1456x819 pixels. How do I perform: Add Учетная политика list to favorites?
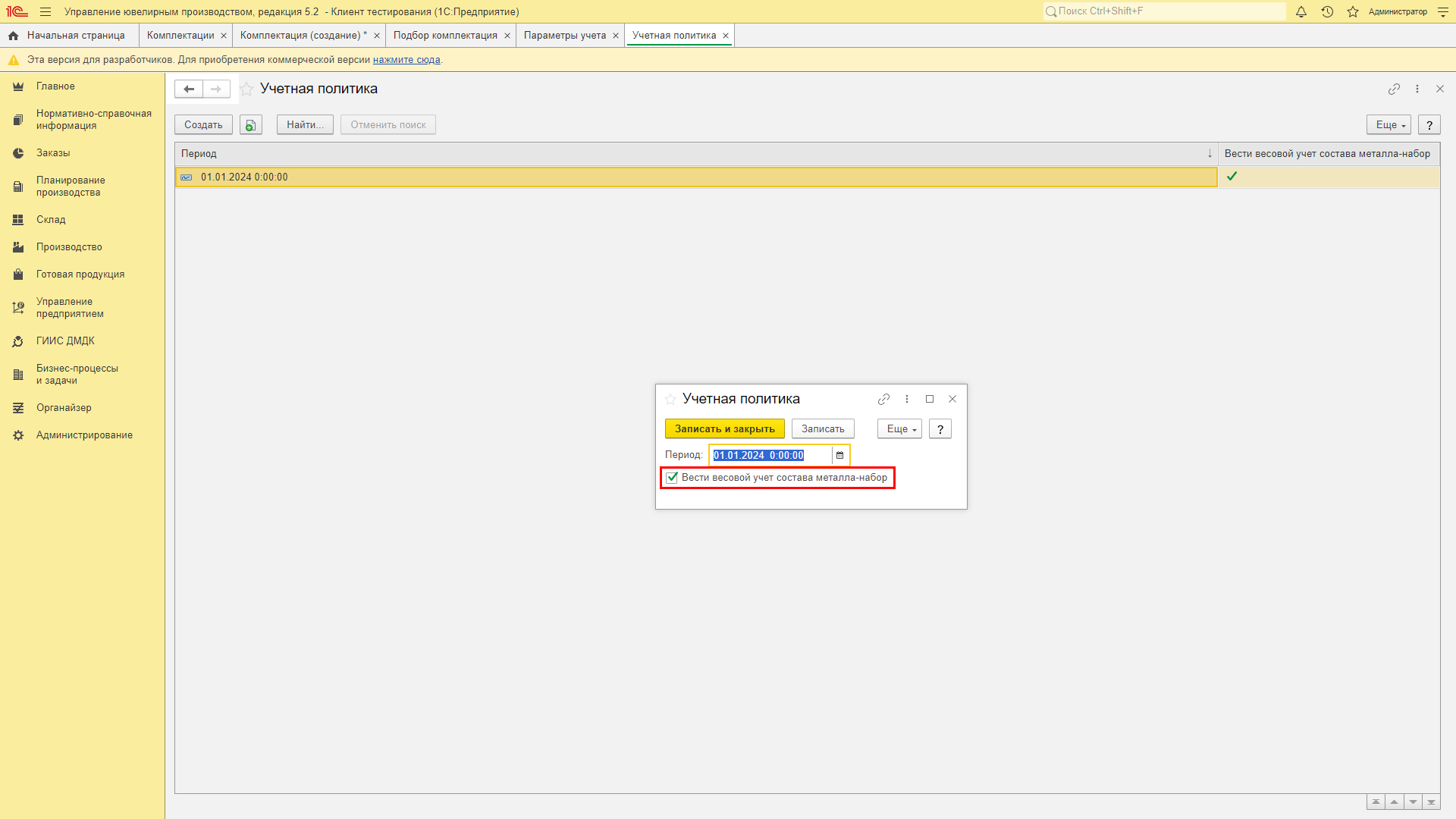click(x=246, y=89)
